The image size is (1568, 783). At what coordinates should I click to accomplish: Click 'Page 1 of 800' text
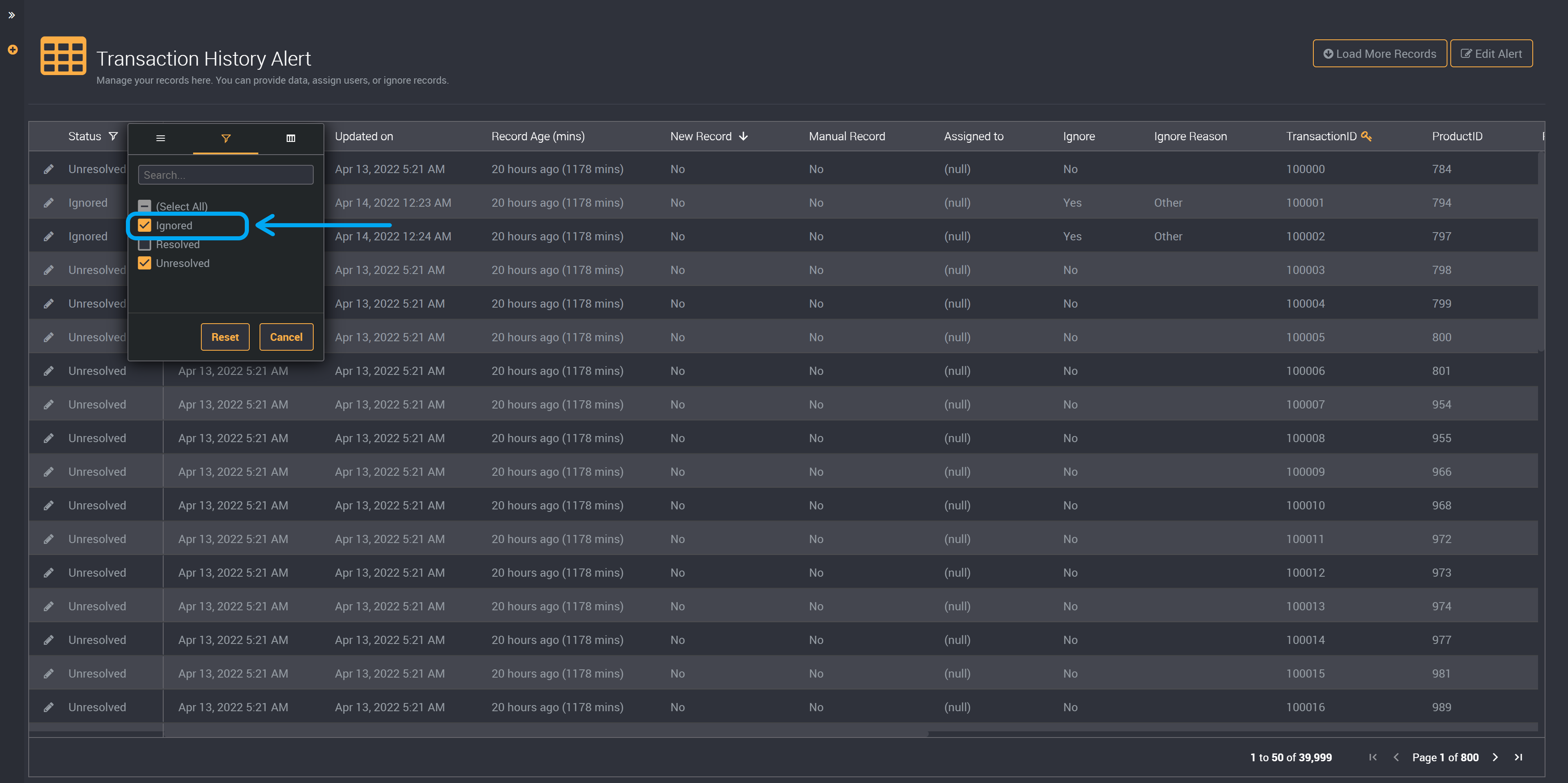click(x=1445, y=758)
